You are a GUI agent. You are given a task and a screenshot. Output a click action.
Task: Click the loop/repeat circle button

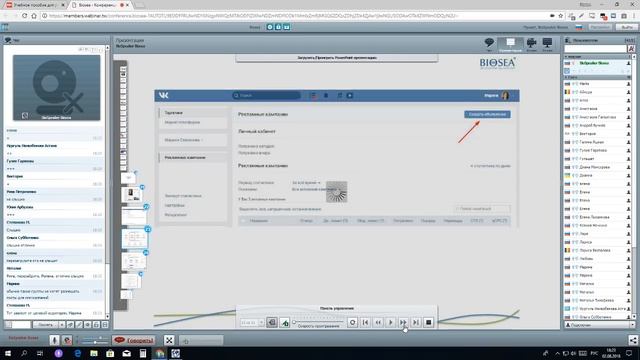352,322
